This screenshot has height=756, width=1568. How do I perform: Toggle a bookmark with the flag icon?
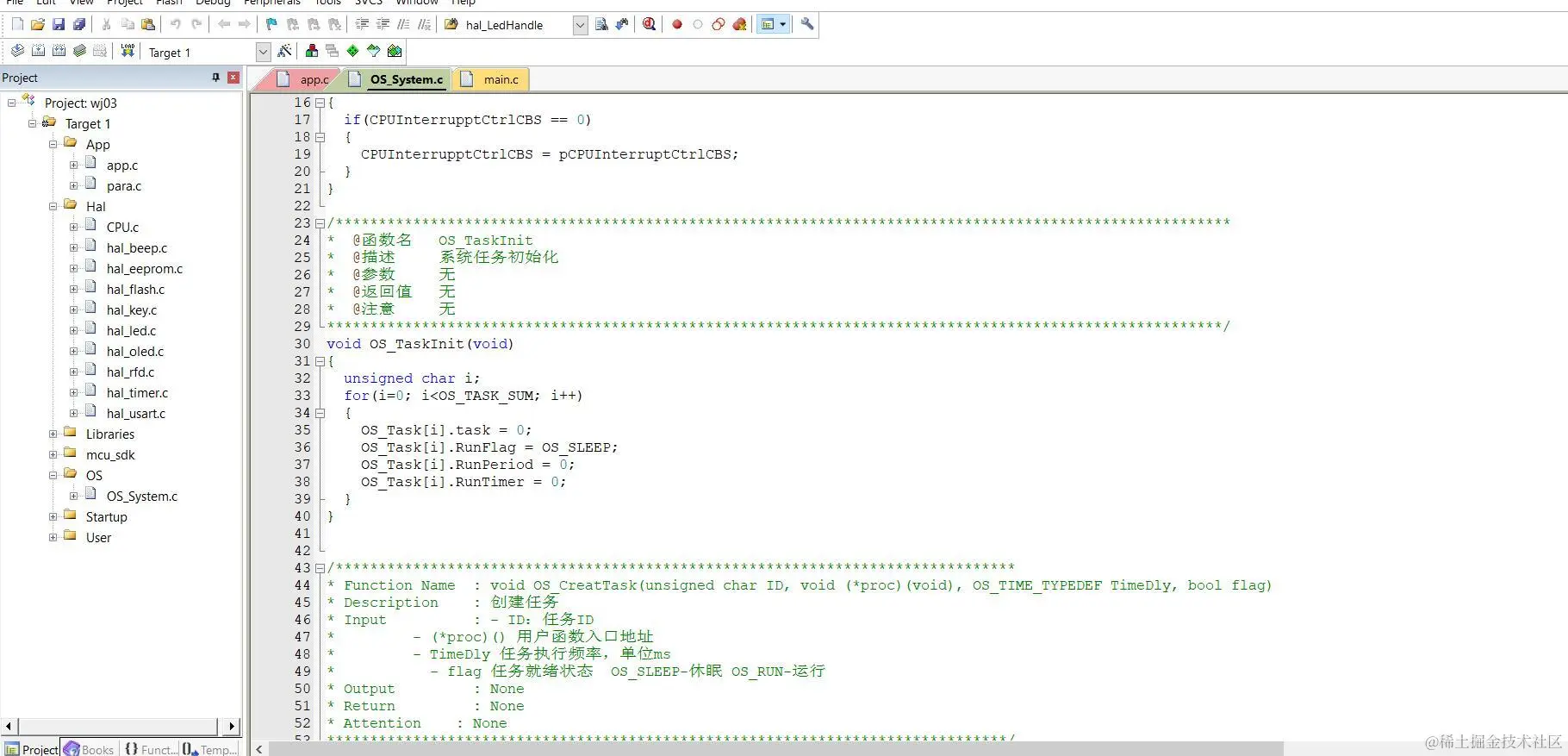(x=271, y=24)
